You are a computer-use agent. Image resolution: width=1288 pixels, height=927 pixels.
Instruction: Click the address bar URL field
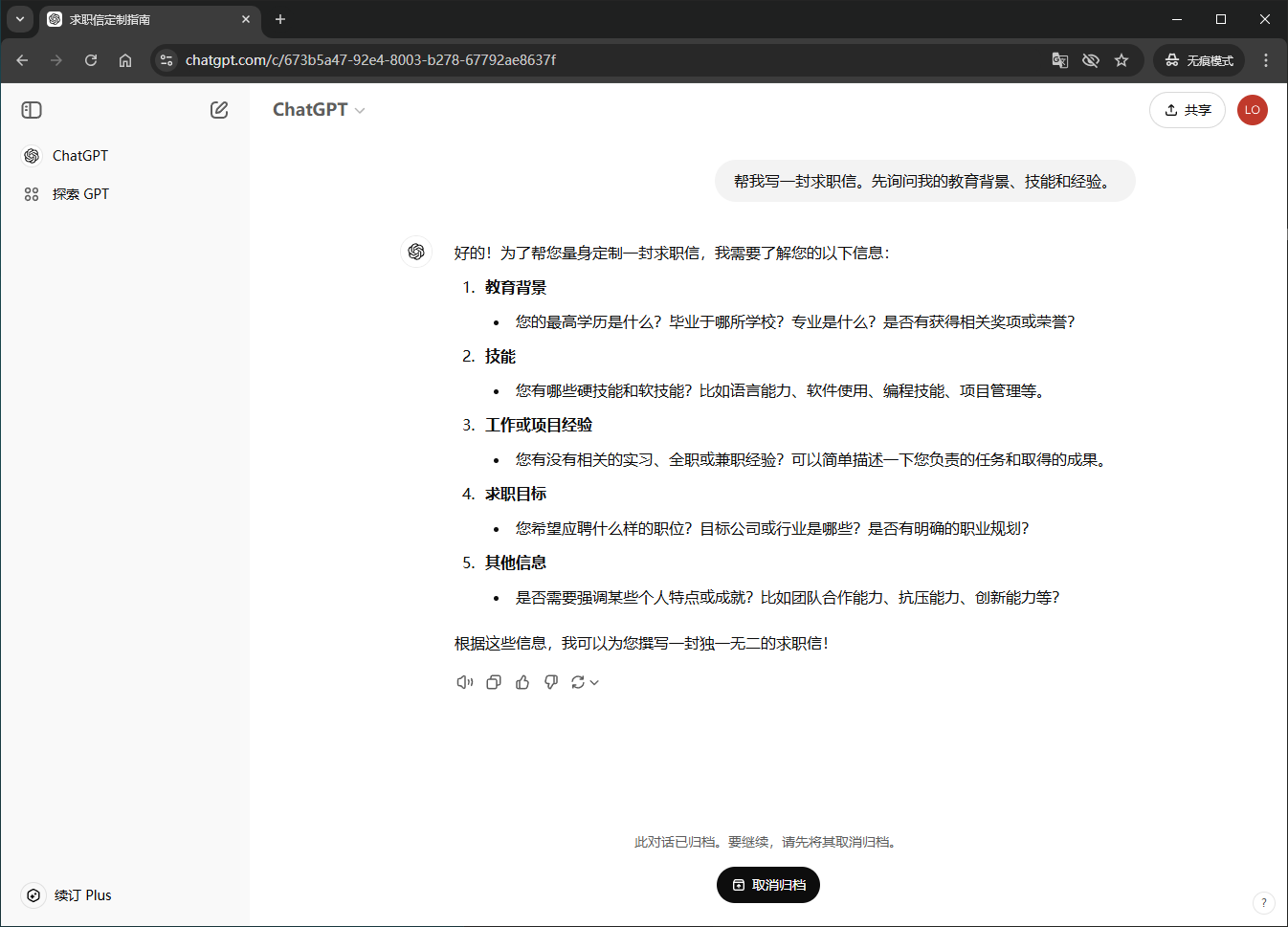pos(574,60)
